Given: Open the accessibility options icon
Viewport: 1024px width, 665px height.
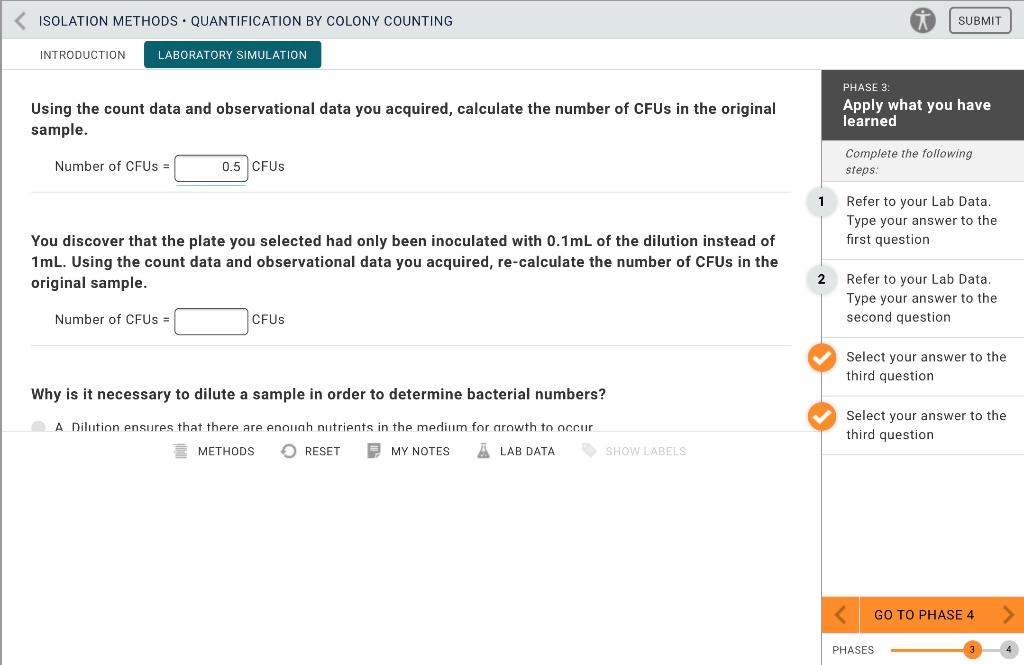Looking at the screenshot, I should click(923, 20).
